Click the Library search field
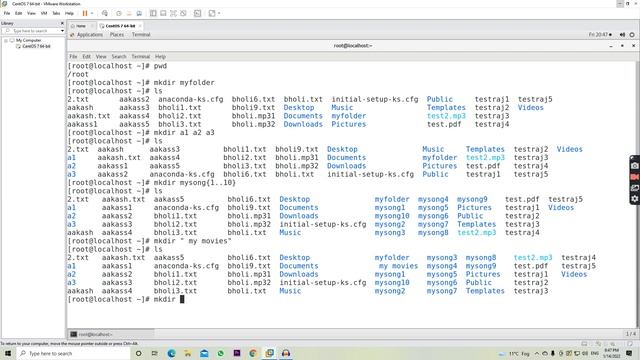Image resolution: width=640 pixels, height=360 pixels. [32, 31]
